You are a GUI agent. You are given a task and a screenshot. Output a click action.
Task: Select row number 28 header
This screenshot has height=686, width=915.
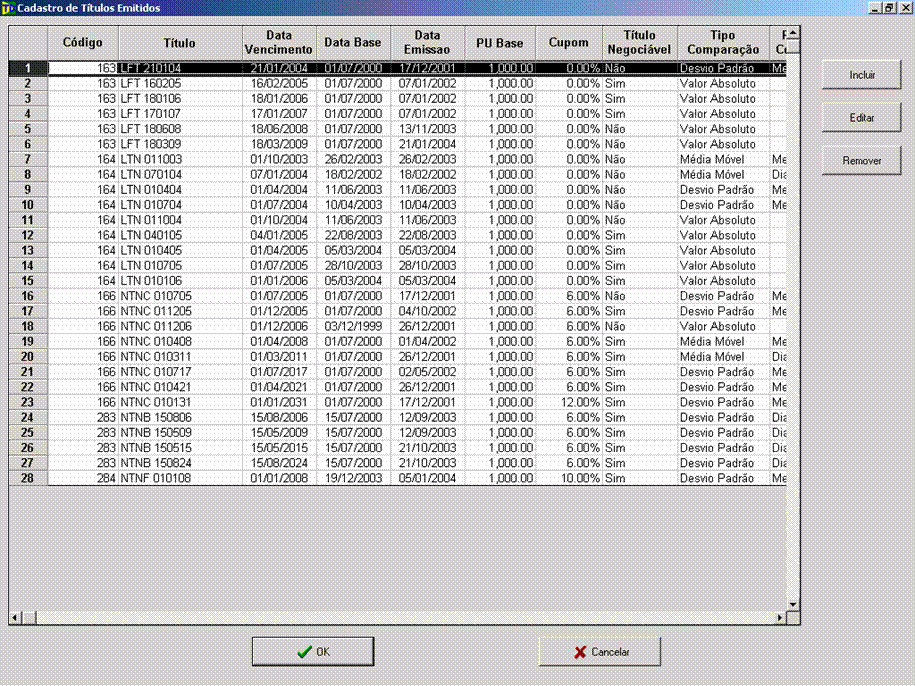tap(28, 479)
